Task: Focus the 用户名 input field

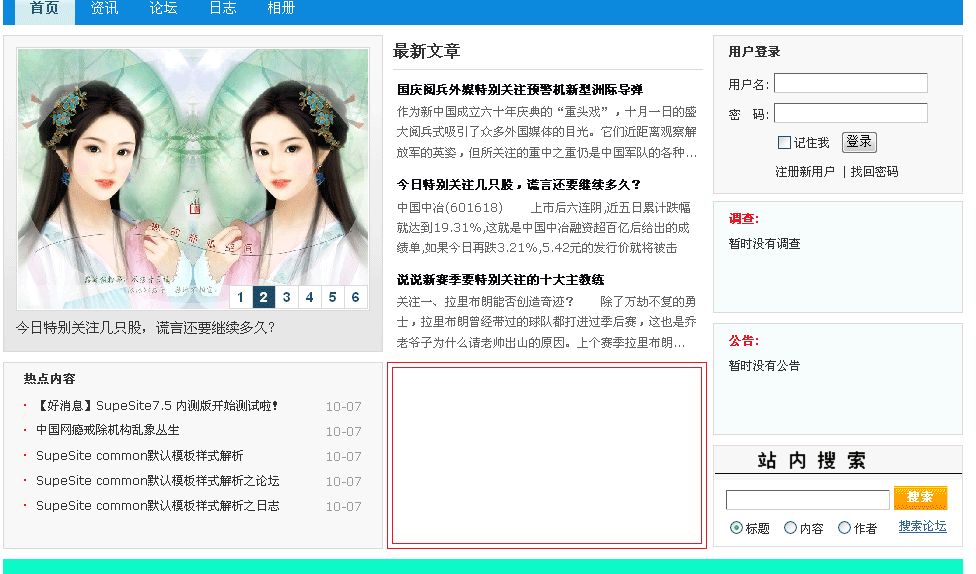Action: coord(851,83)
